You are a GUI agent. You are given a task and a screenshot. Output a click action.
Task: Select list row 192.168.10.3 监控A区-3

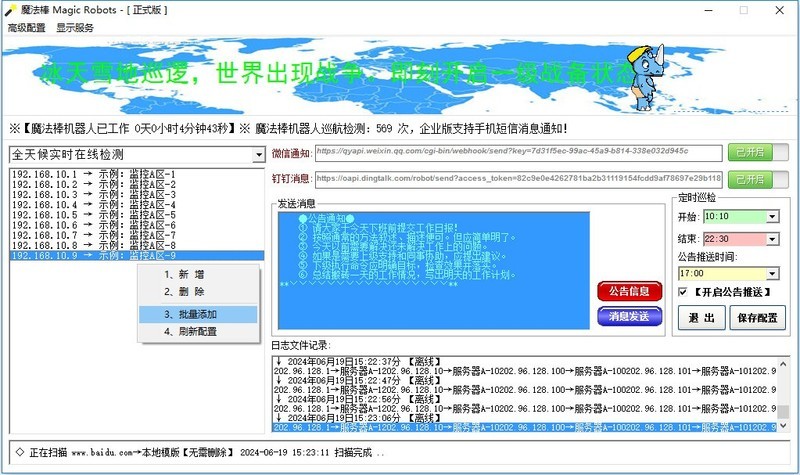137,194
